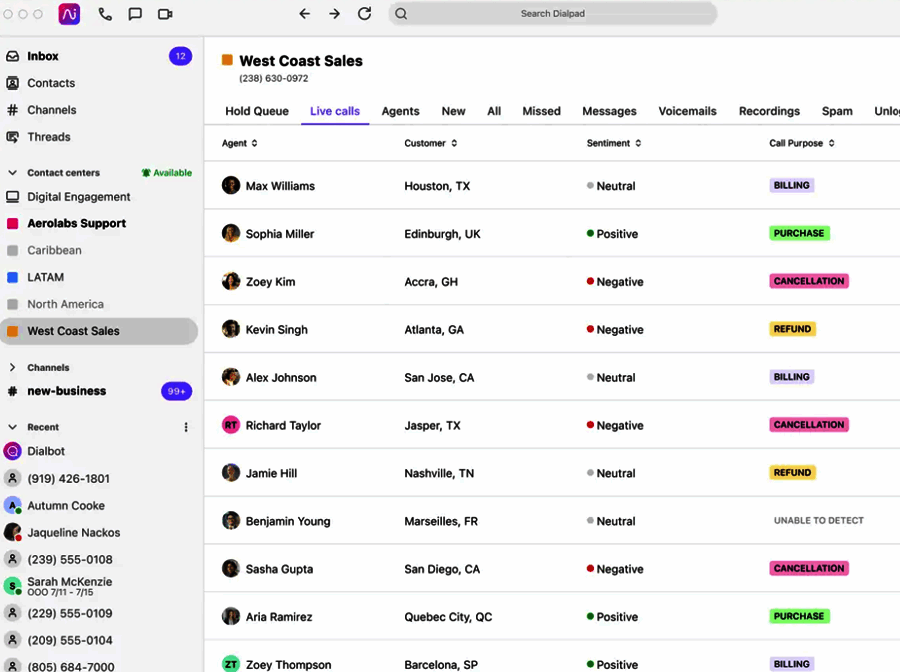Image resolution: width=900 pixels, height=672 pixels.
Task: Open new message chat bubble icon
Action: pyautogui.click(x=135, y=14)
